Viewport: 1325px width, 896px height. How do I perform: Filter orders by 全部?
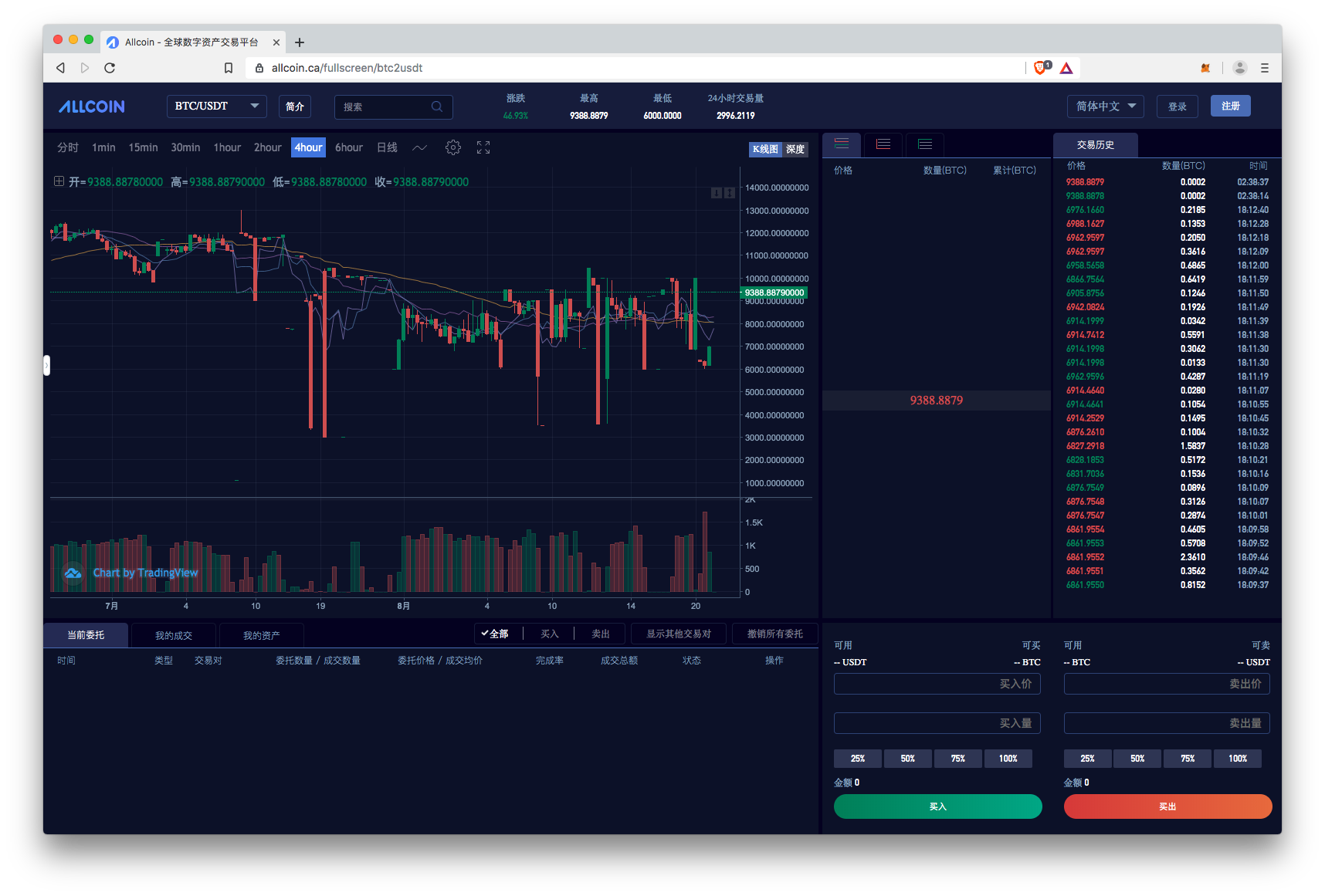click(495, 634)
